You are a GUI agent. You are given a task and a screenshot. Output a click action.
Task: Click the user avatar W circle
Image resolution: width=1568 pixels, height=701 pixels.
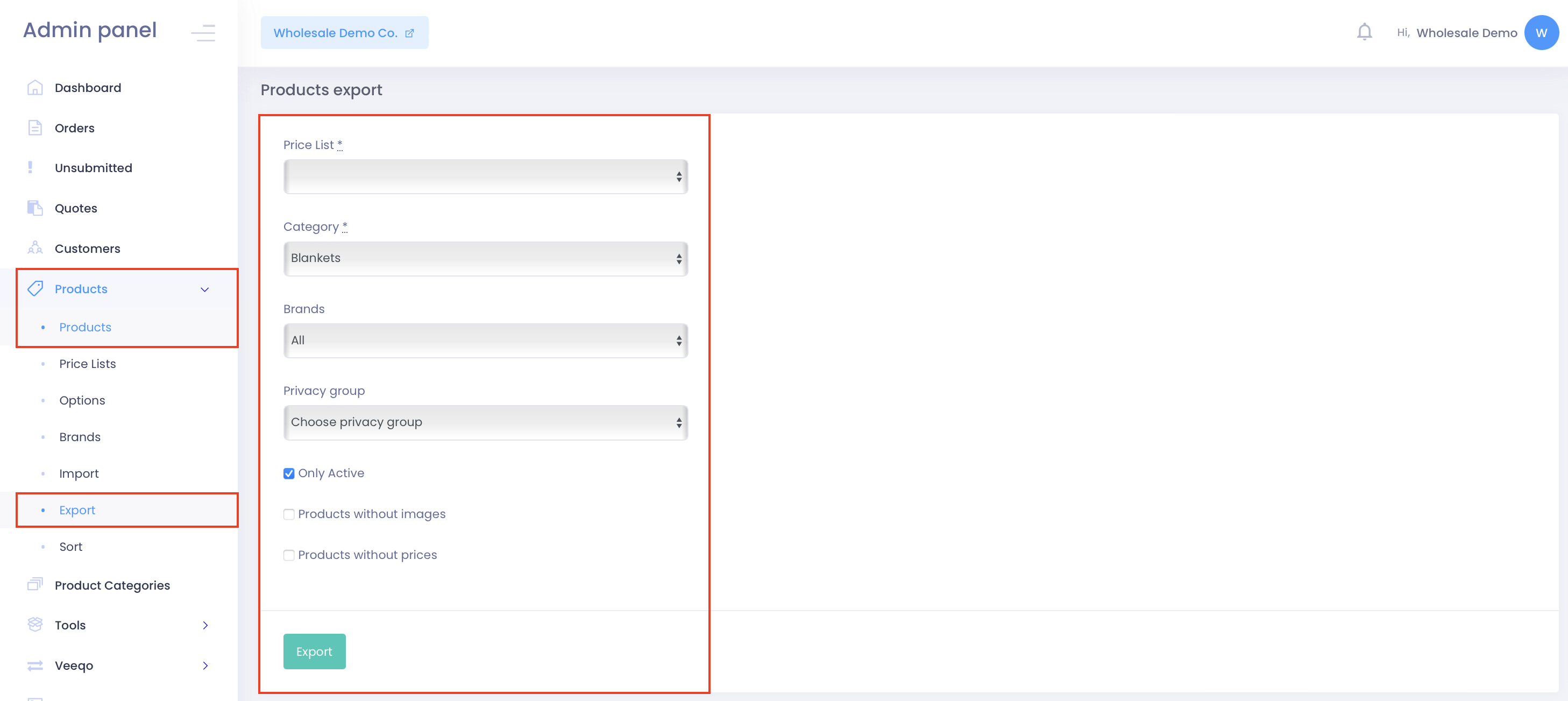(1541, 33)
